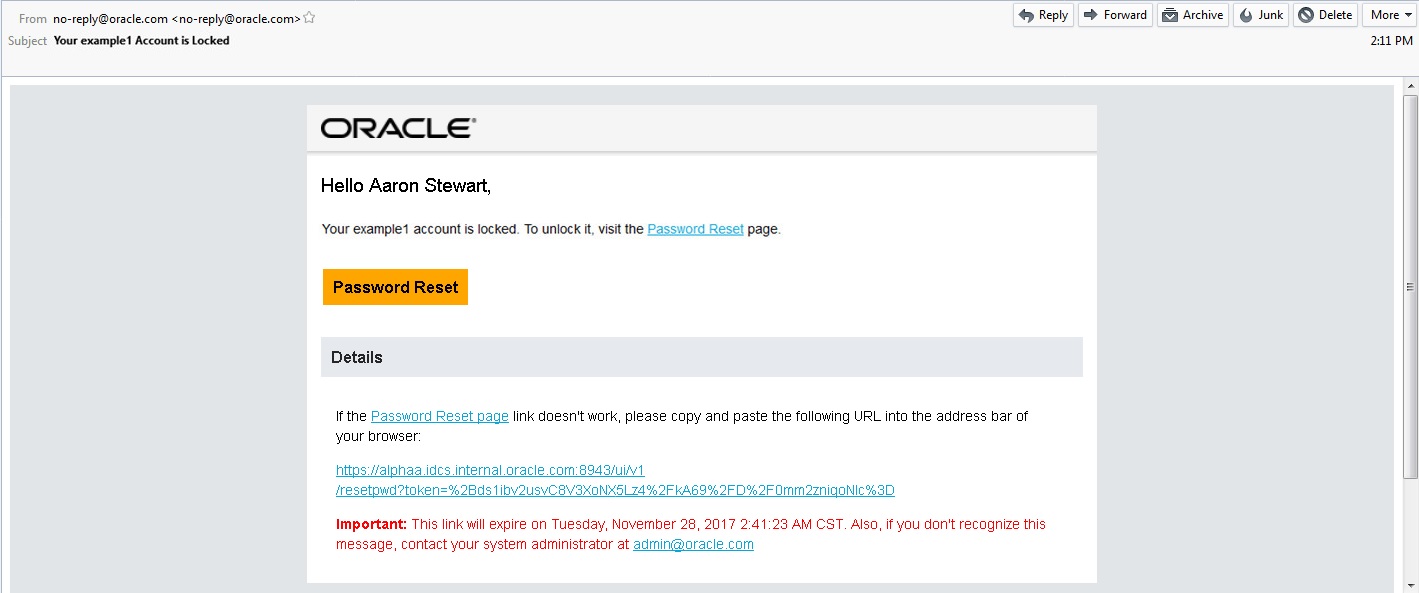Email the administrator at admin@oracle.com
This screenshot has width=1419, height=593.
click(693, 545)
